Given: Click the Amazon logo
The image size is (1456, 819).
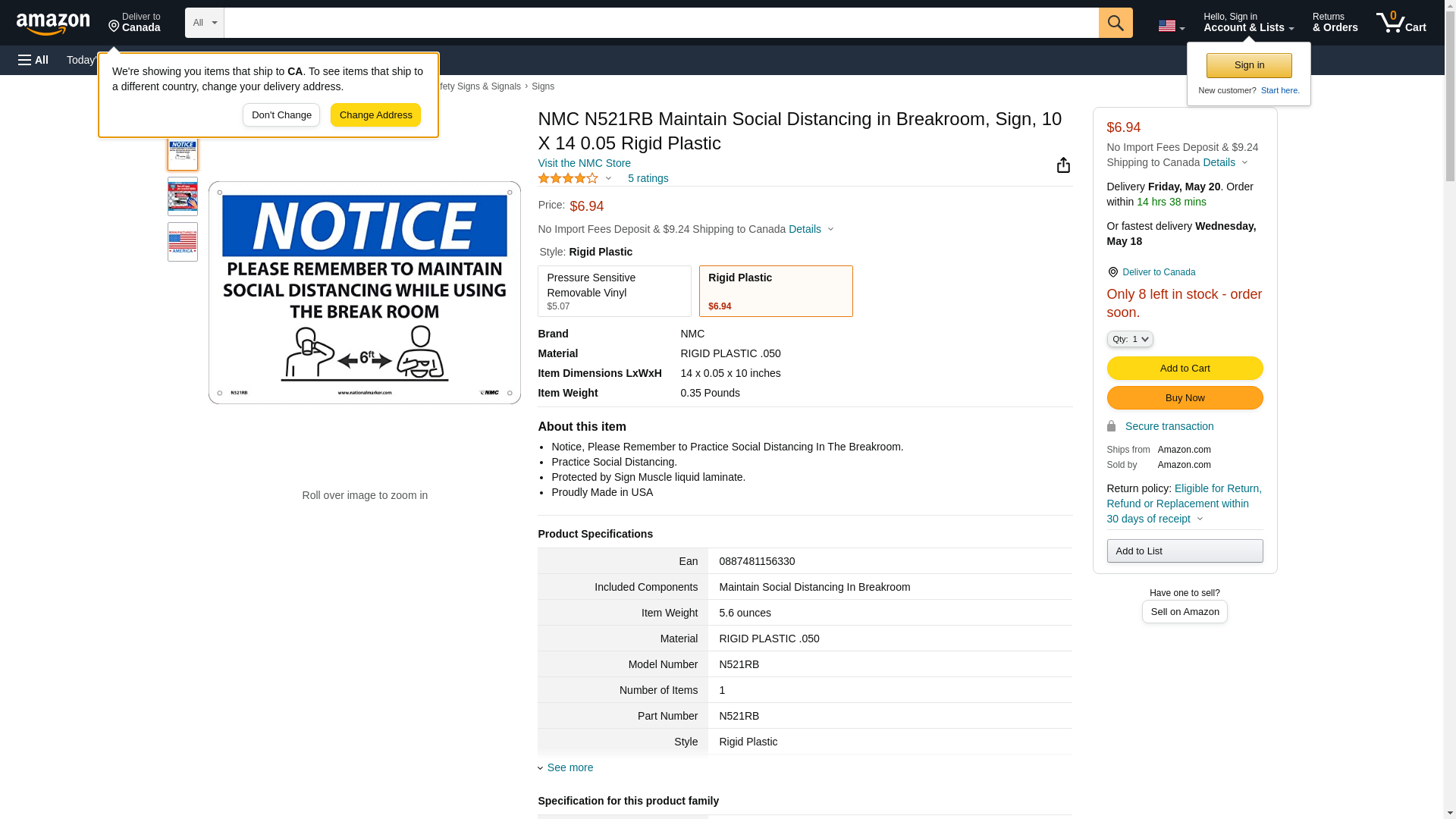Looking at the screenshot, I should [53, 24].
